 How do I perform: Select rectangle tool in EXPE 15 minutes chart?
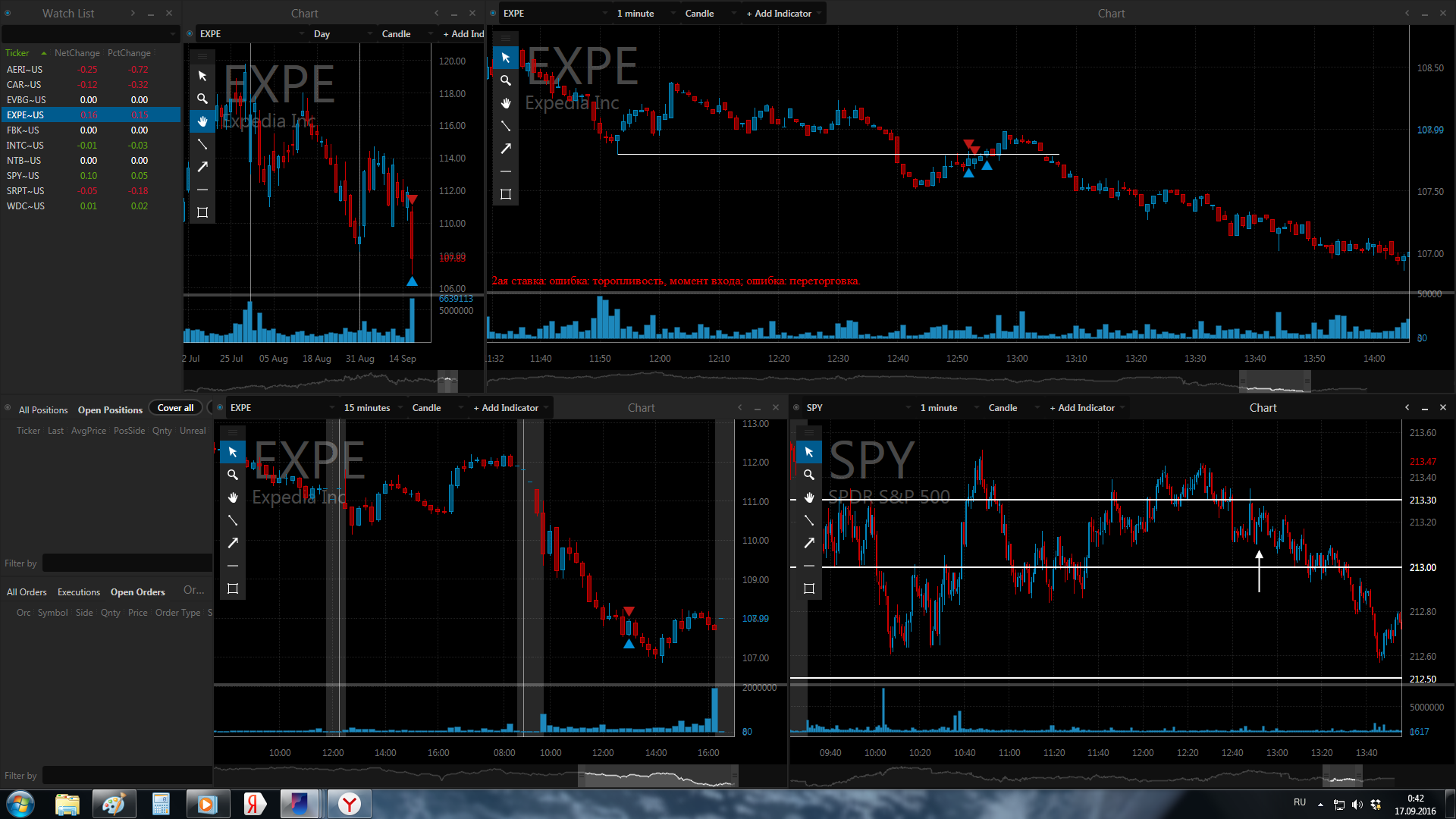(233, 588)
